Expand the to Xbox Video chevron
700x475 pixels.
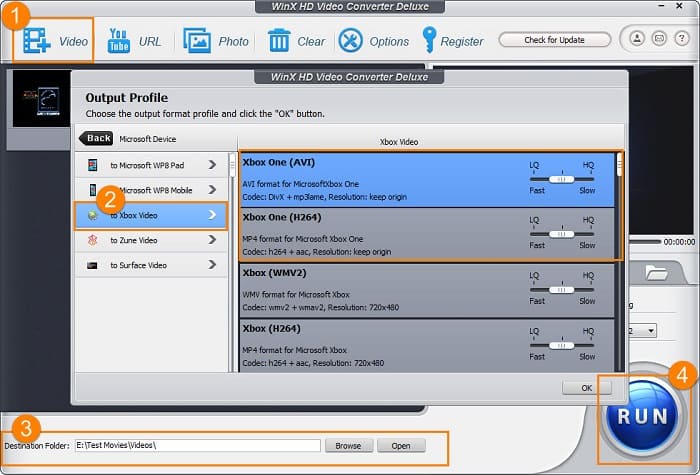pyautogui.click(x=212, y=215)
